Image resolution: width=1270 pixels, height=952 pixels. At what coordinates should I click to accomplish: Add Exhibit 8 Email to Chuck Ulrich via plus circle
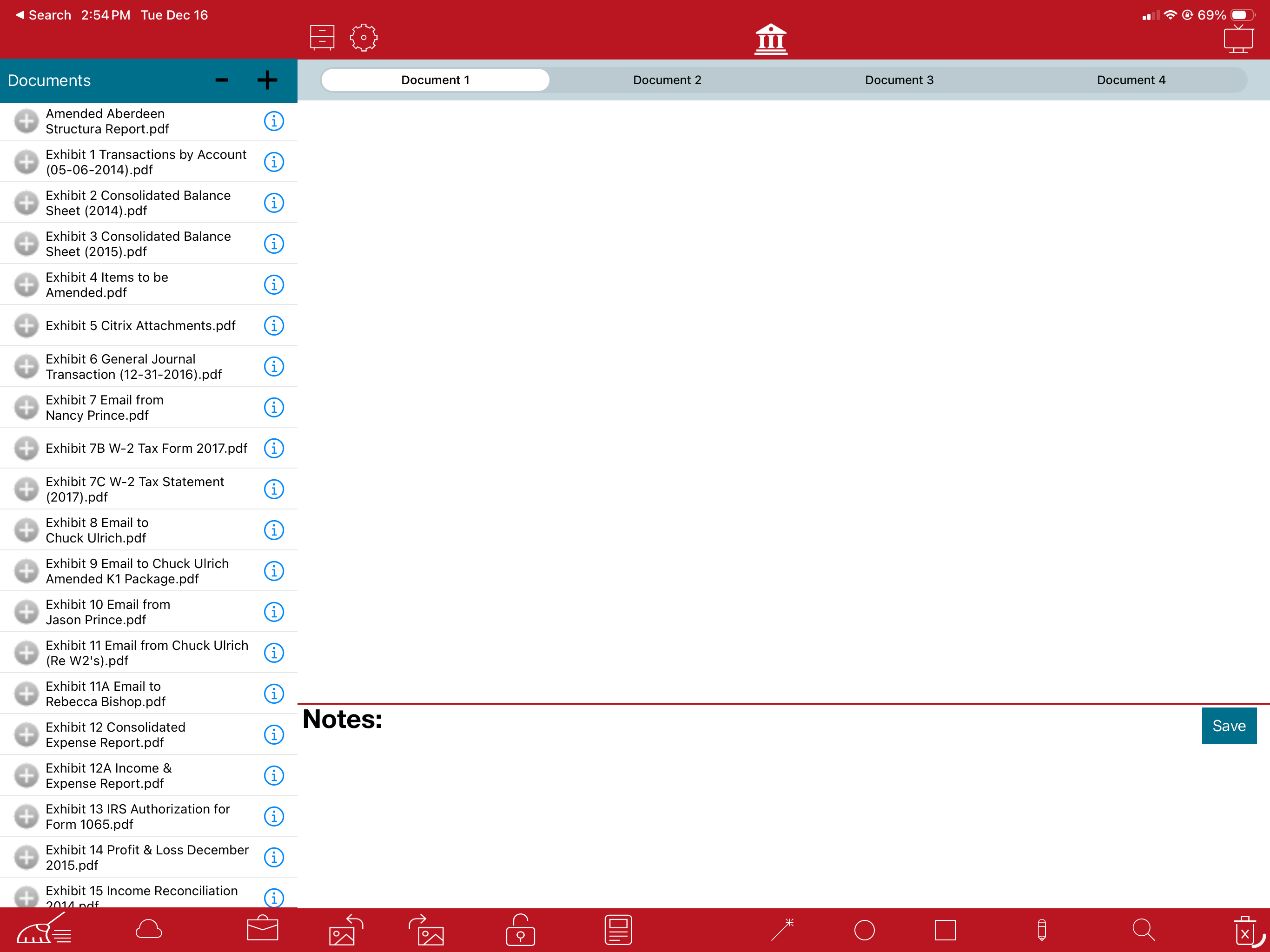tap(26, 530)
